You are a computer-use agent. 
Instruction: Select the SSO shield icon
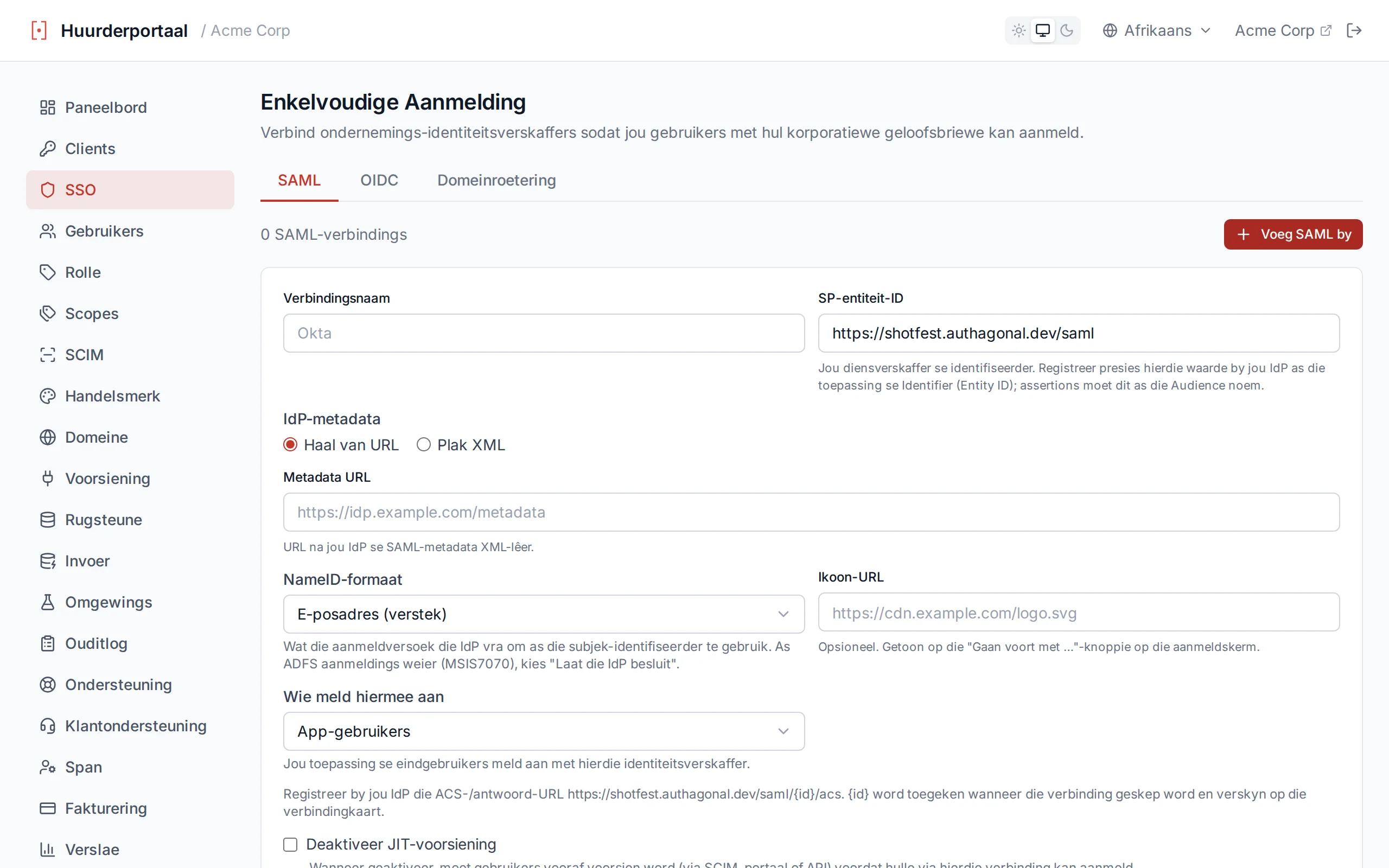point(48,190)
